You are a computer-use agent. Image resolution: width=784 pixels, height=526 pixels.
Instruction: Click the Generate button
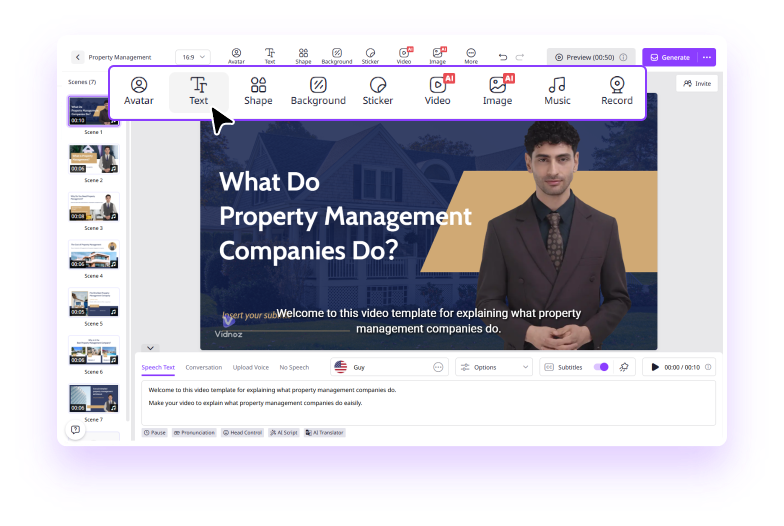[x=670, y=57]
